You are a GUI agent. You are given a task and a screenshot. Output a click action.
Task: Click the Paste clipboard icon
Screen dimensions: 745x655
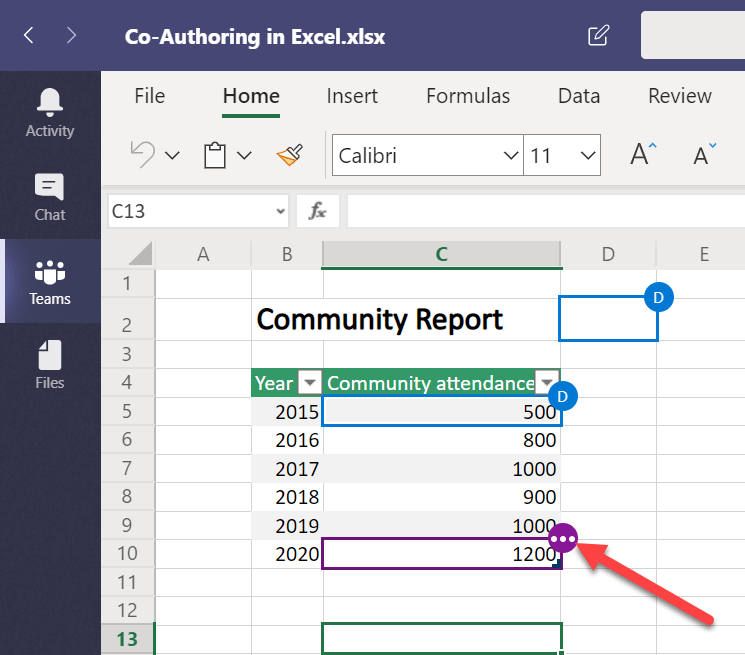pyautogui.click(x=214, y=155)
